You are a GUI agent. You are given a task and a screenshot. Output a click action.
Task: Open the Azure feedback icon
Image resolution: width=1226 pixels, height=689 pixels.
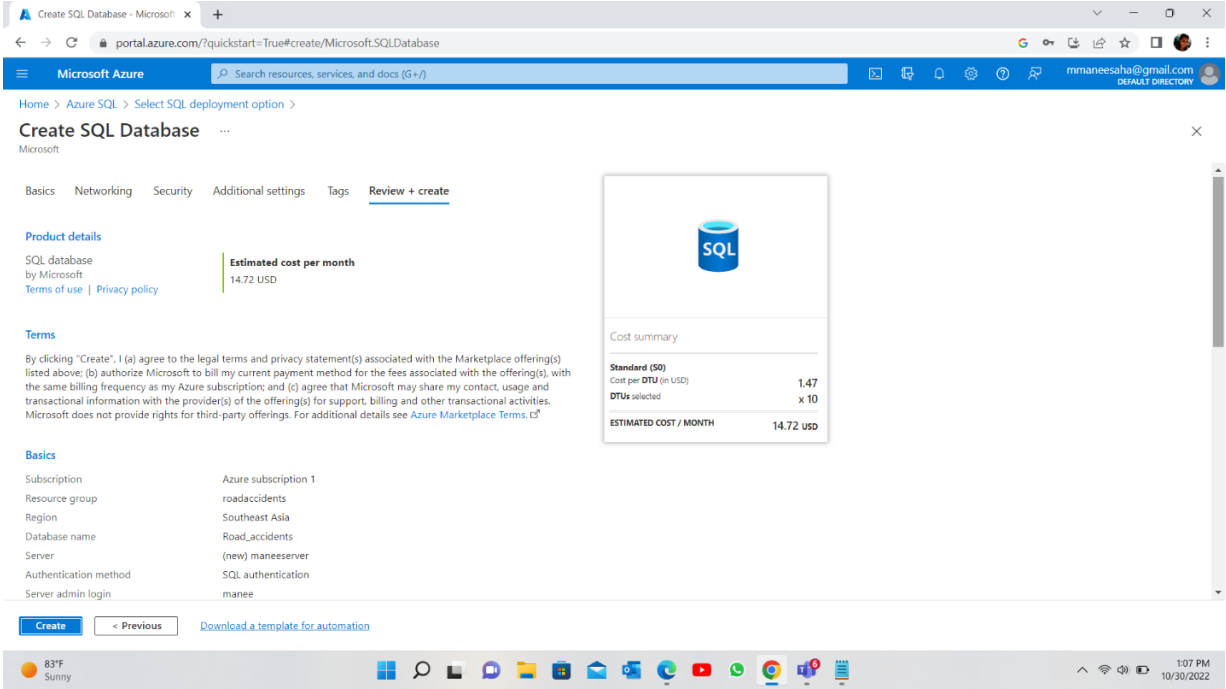click(1035, 74)
